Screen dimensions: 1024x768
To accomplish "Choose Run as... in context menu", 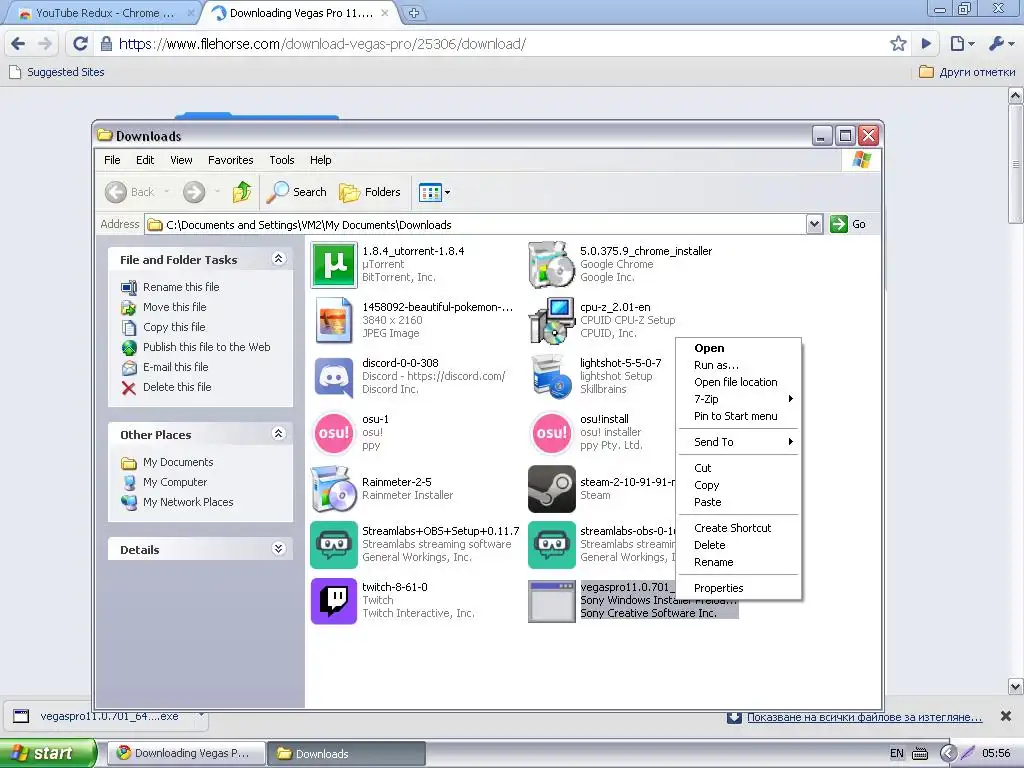I will click(x=739, y=365).
